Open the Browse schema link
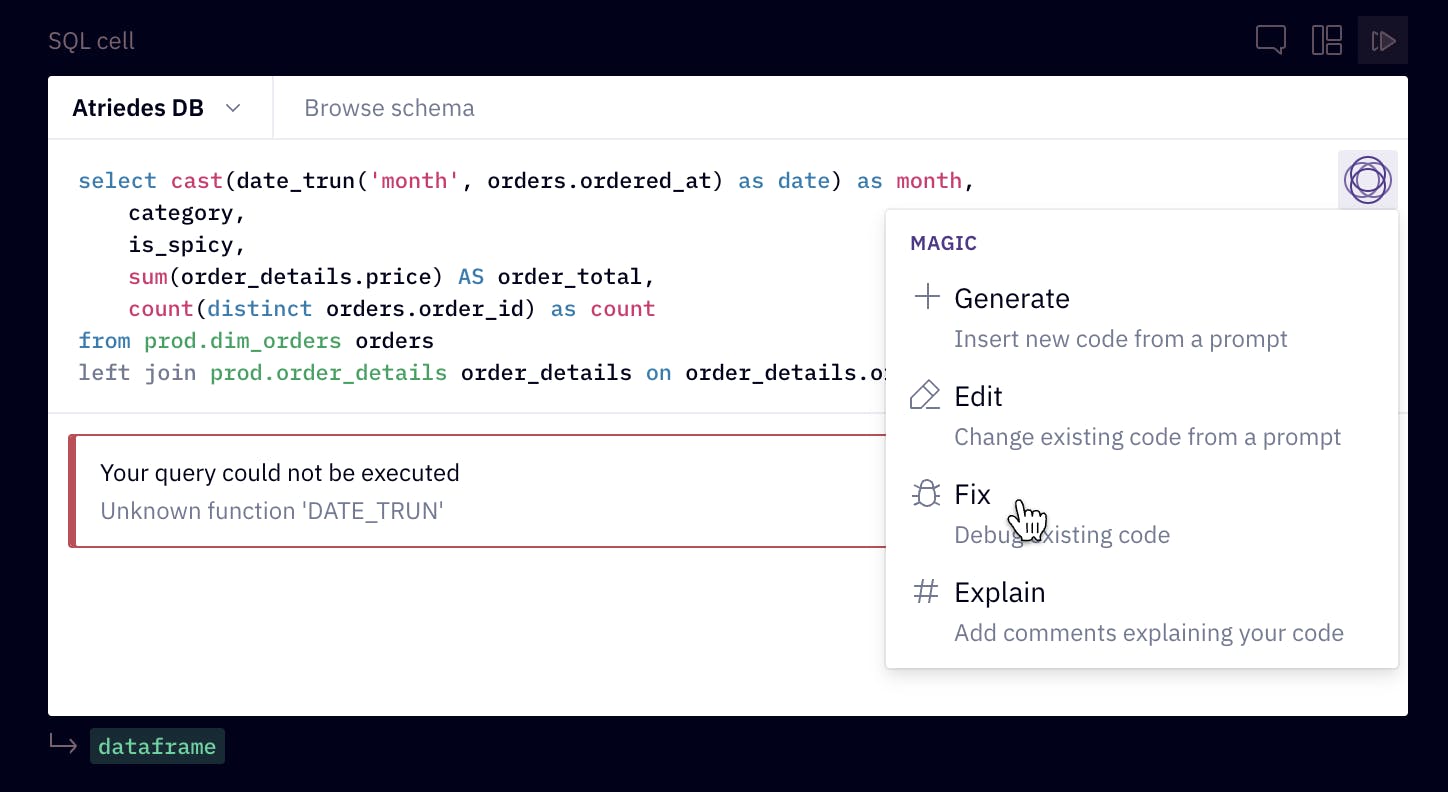Screen dimensions: 1448x792 pyautogui.click(x=389, y=108)
